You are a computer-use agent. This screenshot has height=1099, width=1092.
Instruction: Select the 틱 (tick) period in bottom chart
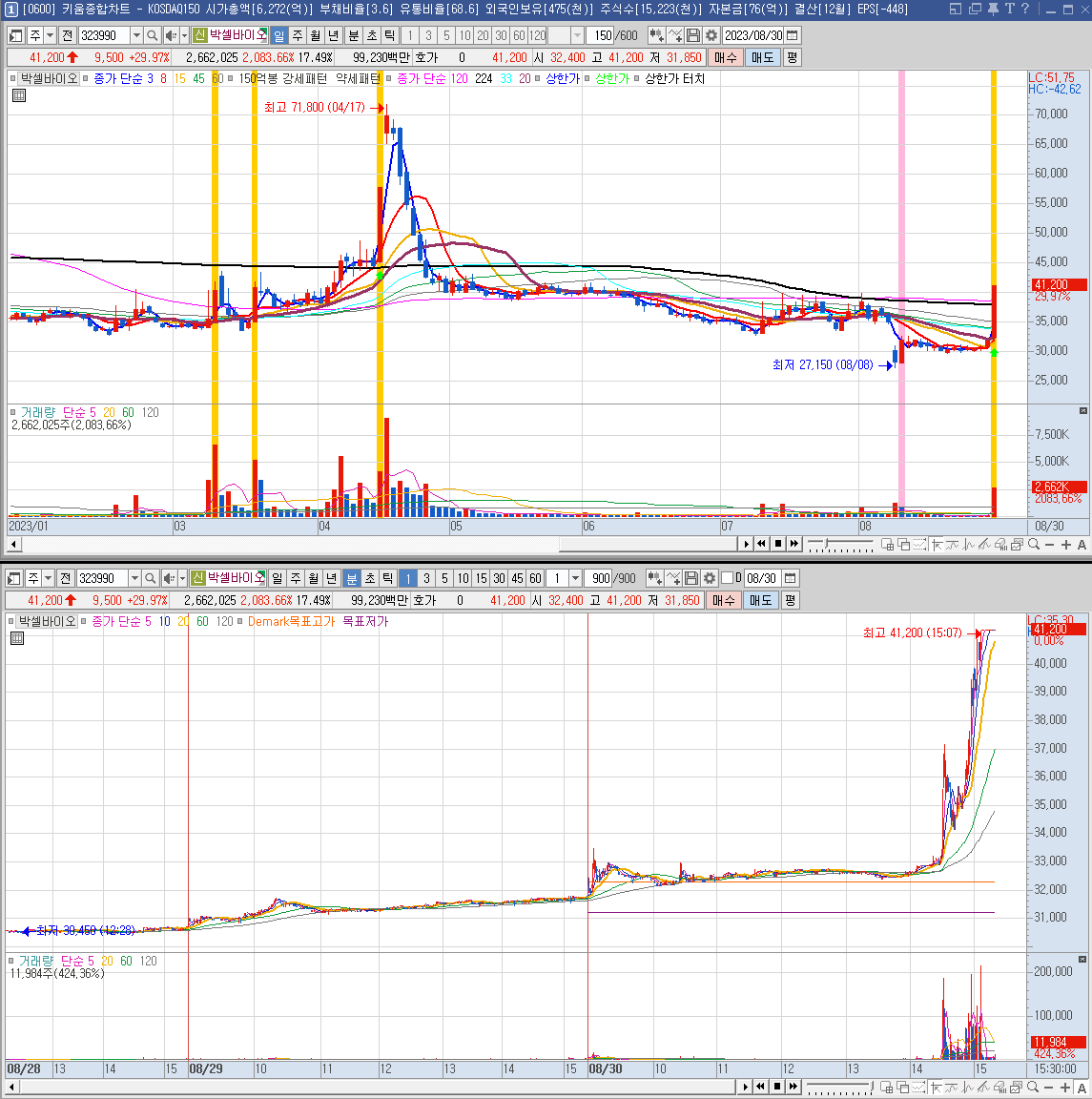coord(388,578)
